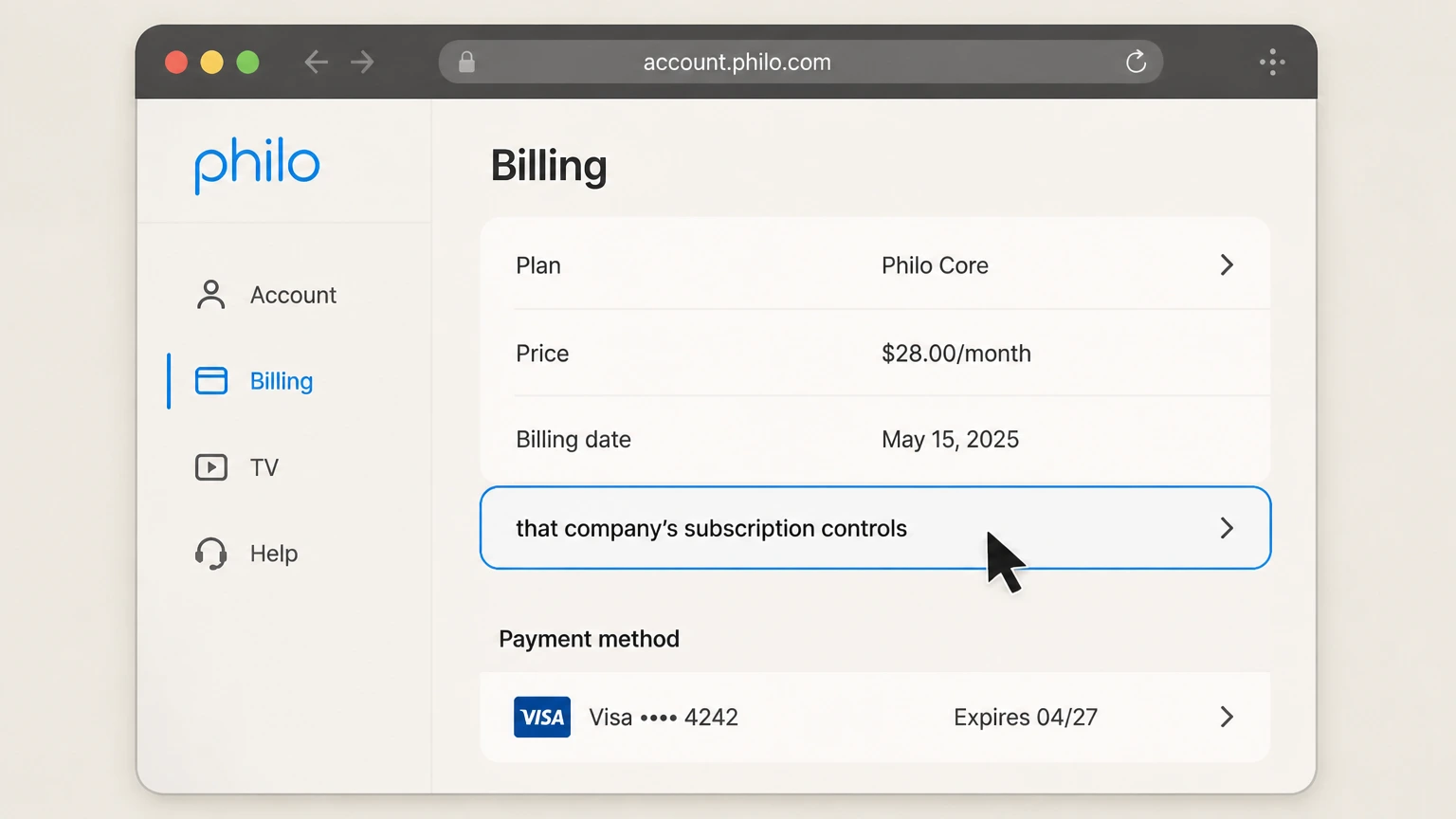Screen dimensions: 1456x819
Task: Click the browser forward arrow
Action: point(362,63)
